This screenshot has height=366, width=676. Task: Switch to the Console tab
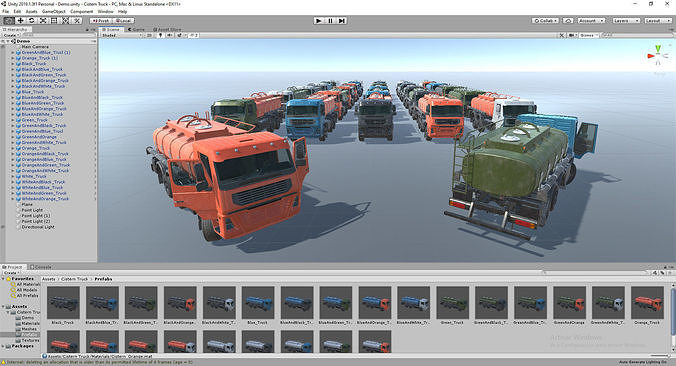(x=40, y=267)
